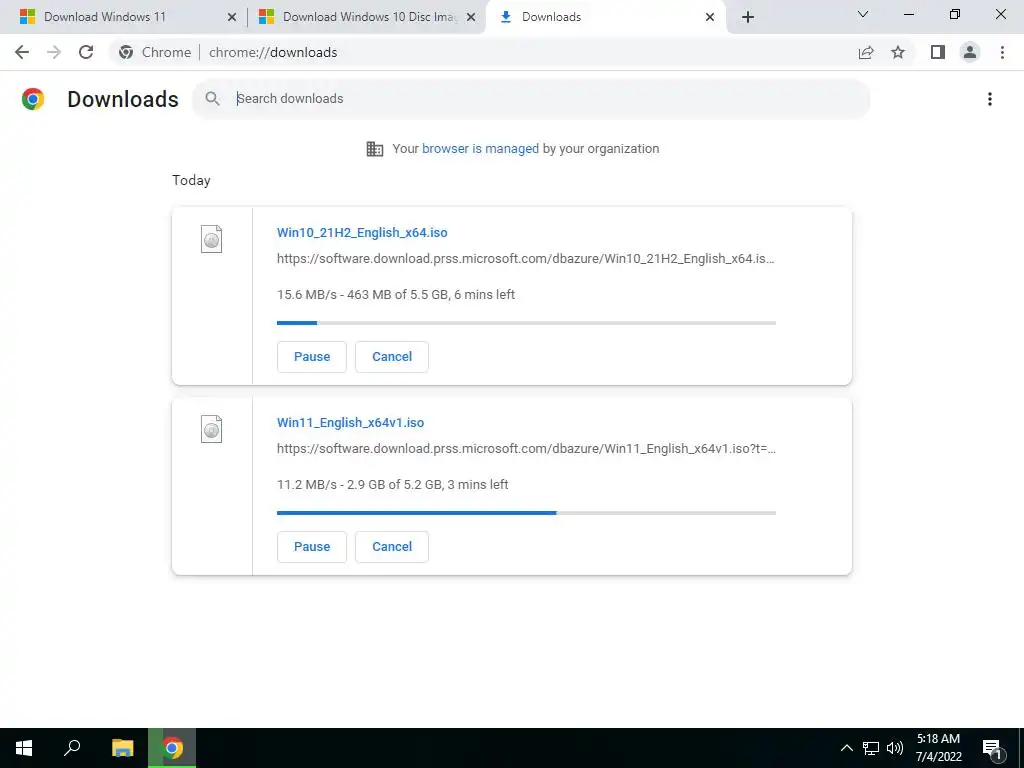
Task: Open the notification center icon
Action: click(993, 749)
